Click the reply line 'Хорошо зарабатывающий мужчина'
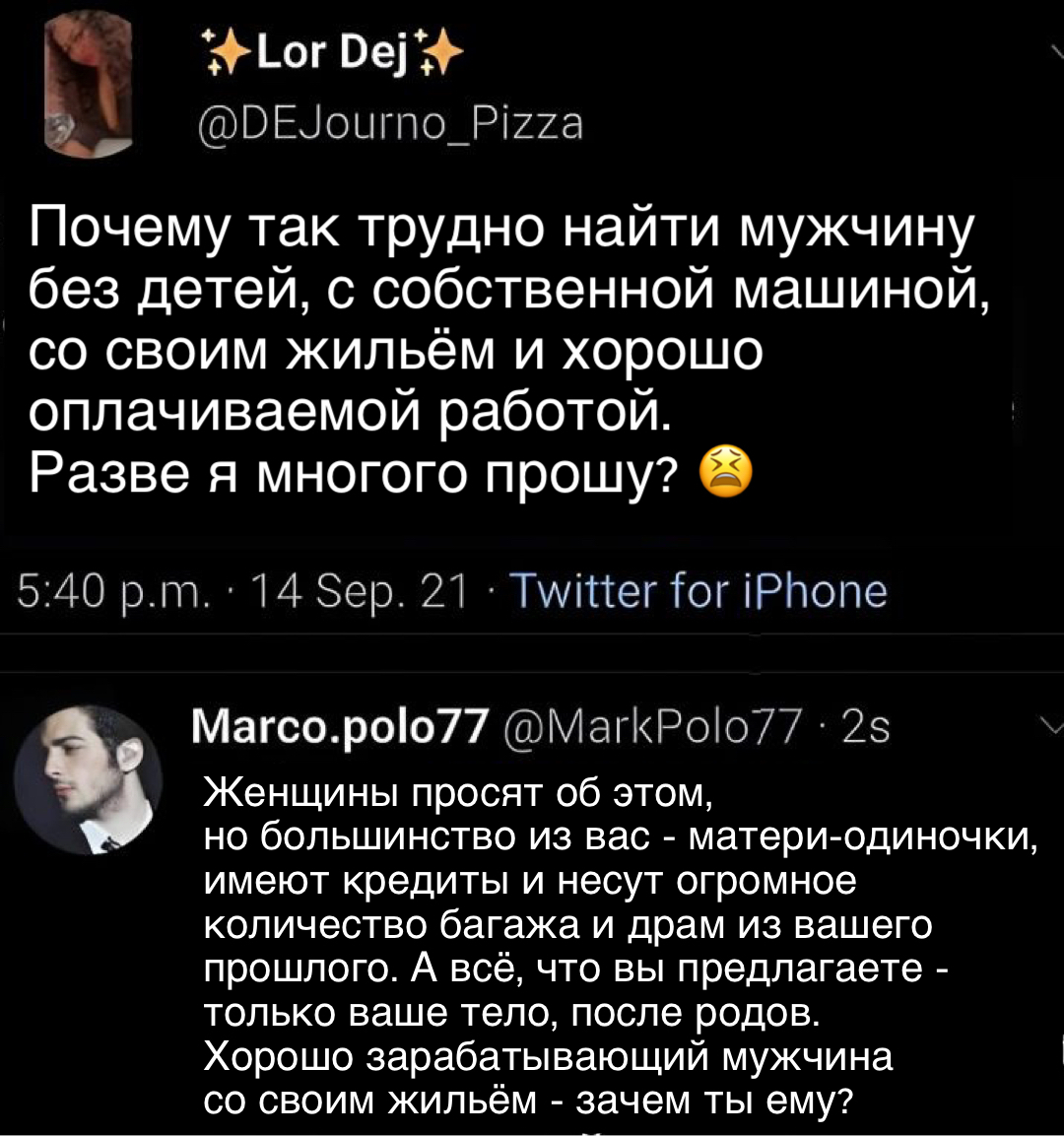Image resolution: width=1064 pixels, height=1136 pixels. tap(548, 1056)
